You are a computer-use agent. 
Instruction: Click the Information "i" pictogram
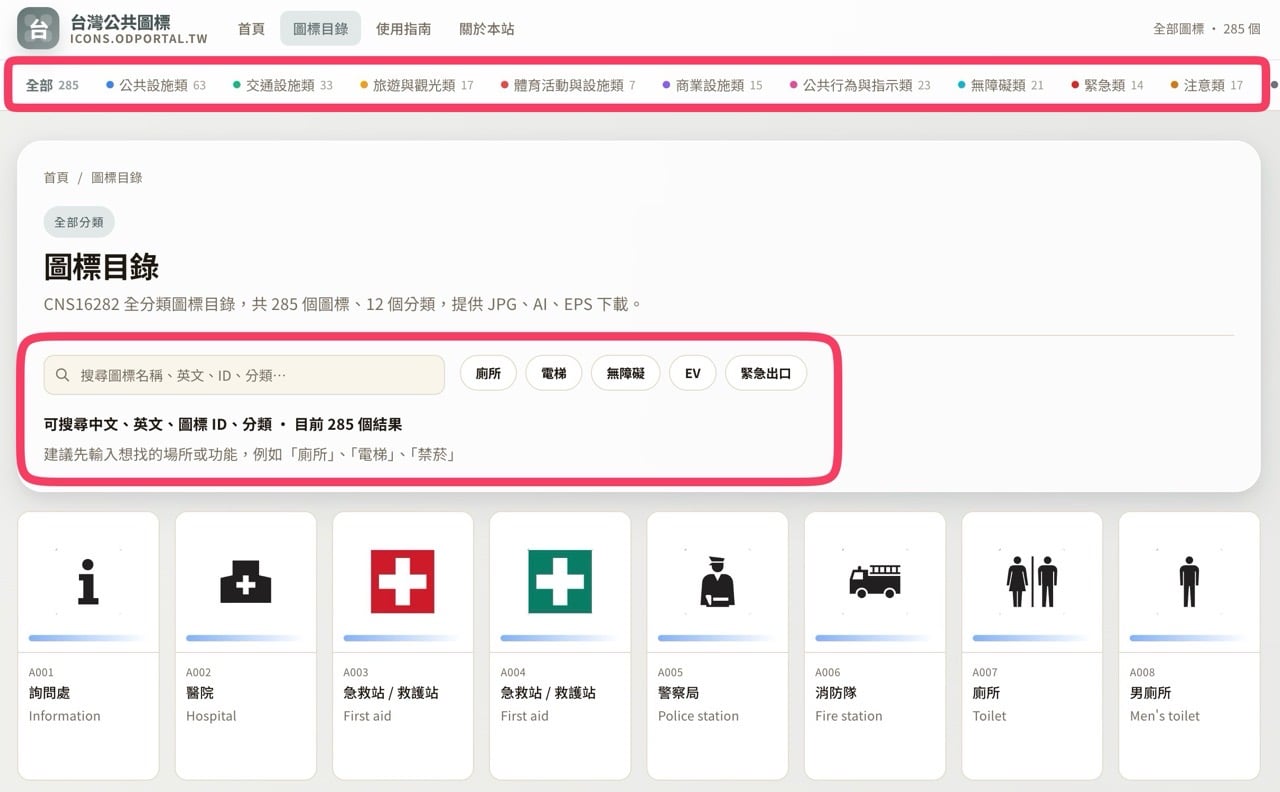click(88, 581)
